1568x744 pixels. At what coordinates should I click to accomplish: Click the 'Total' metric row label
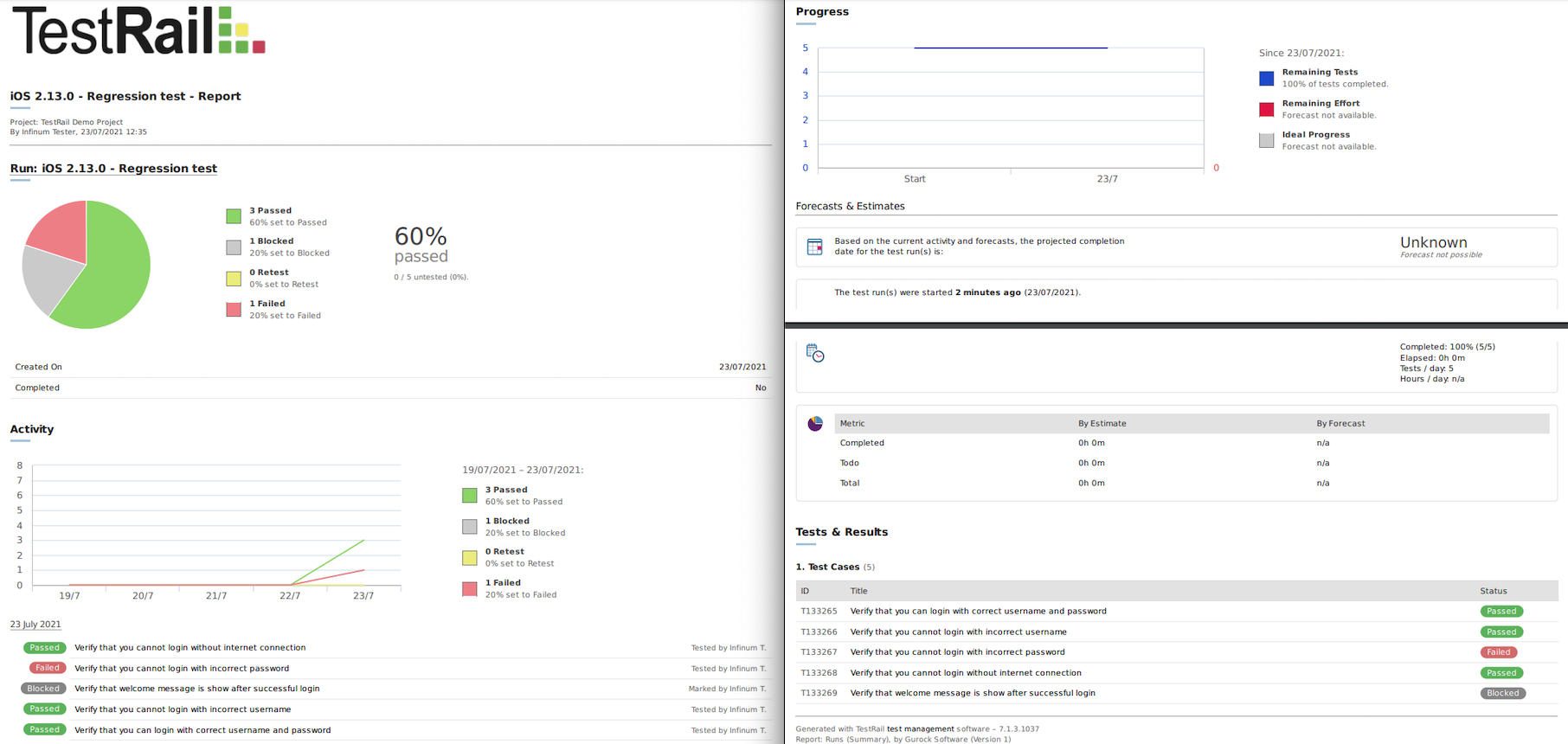pos(850,484)
